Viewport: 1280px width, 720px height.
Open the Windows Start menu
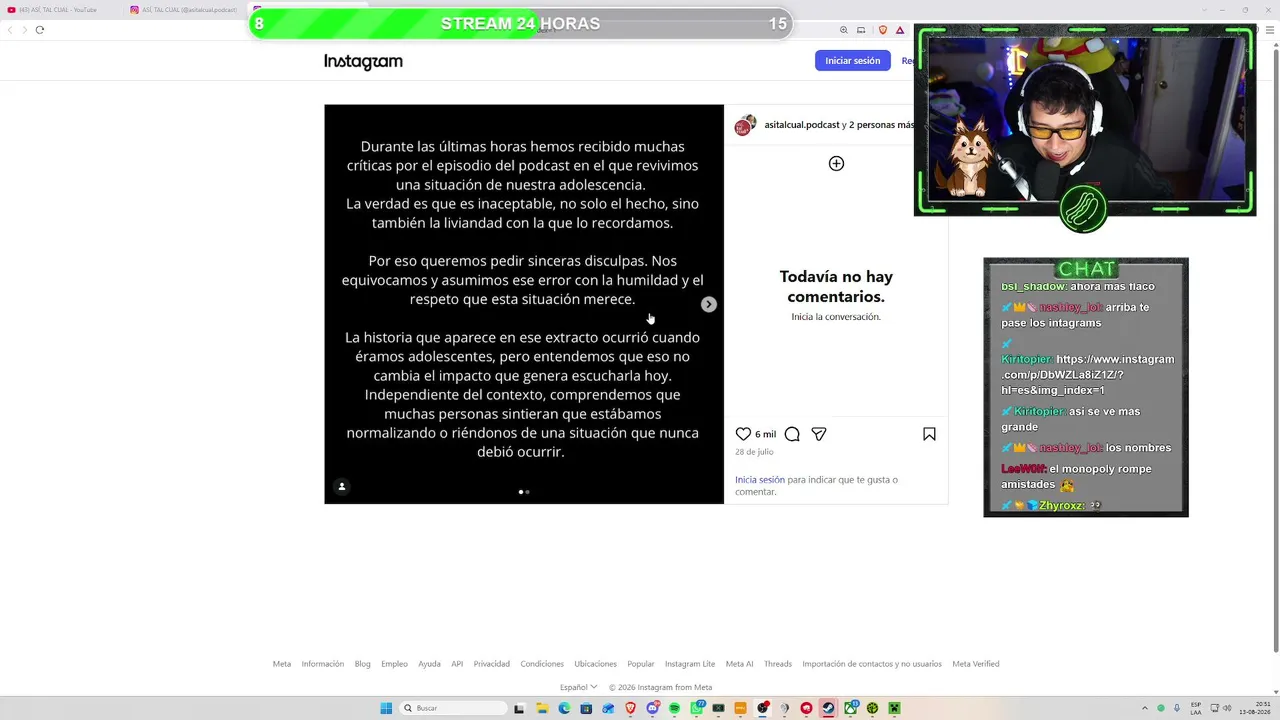point(386,708)
